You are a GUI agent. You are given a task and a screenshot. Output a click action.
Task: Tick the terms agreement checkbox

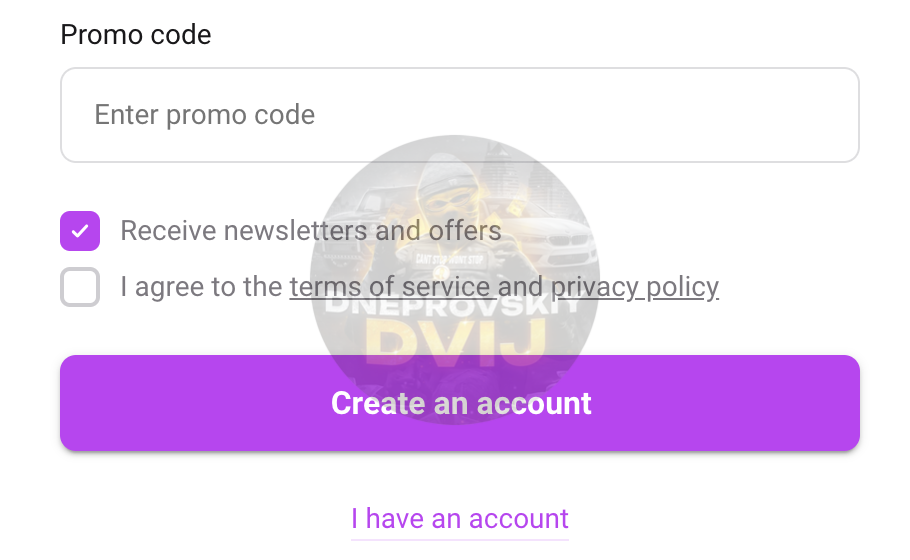80,287
